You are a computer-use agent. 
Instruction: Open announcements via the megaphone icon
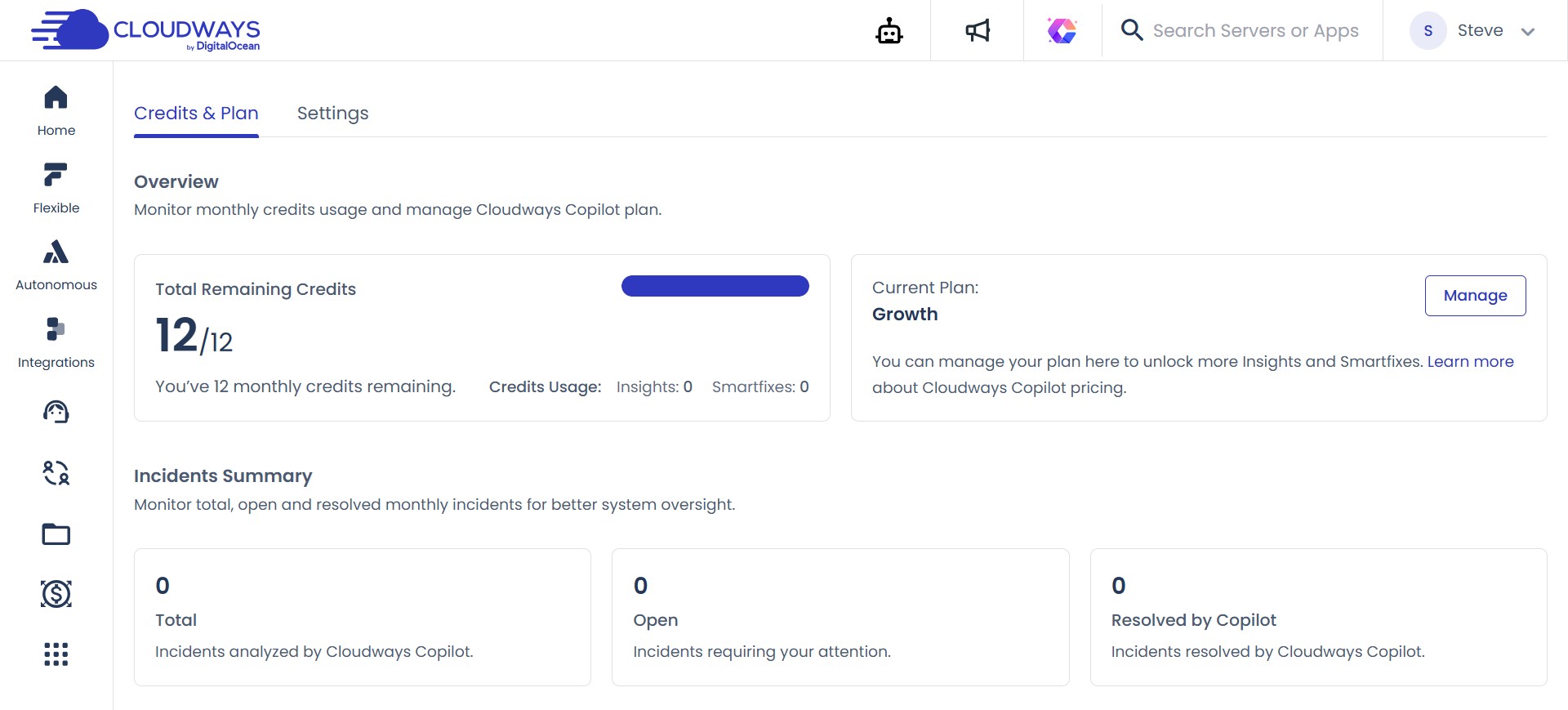click(977, 30)
